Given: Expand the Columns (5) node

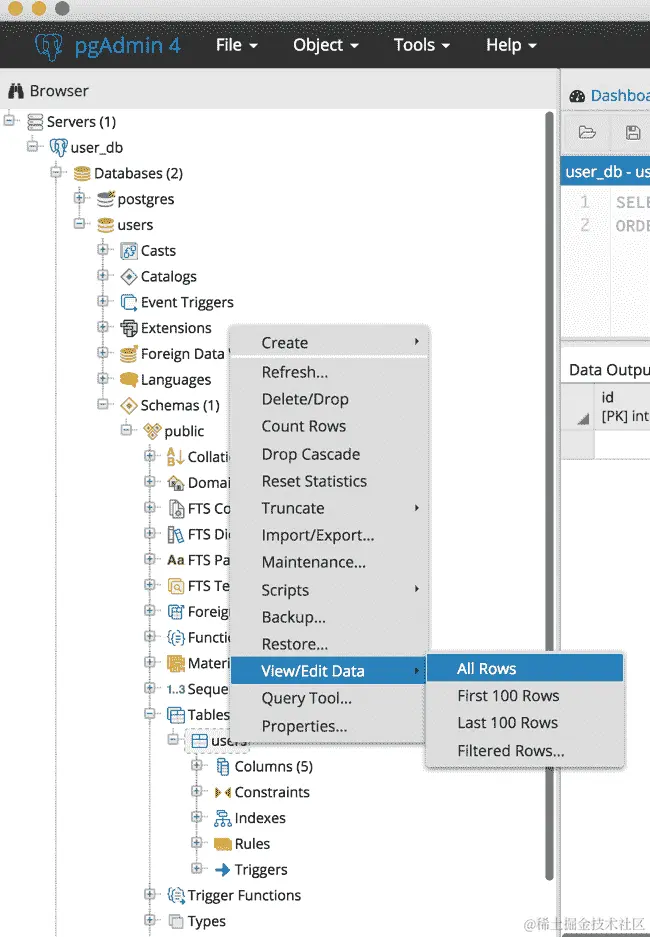Looking at the screenshot, I should point(197,765).
